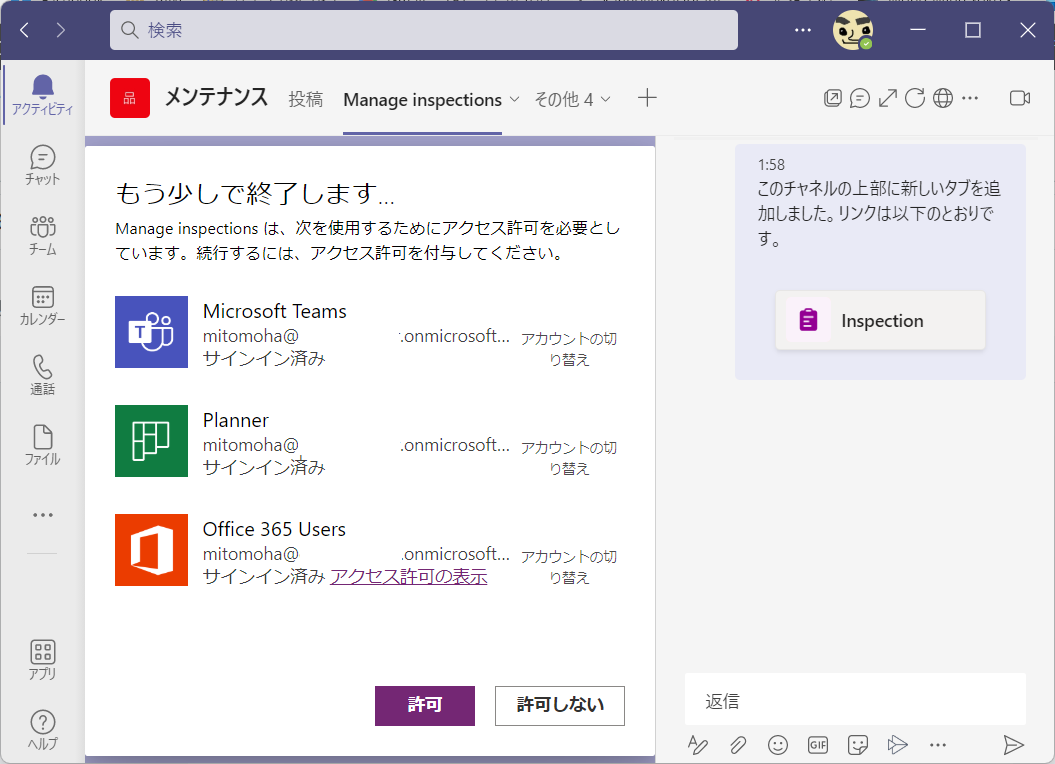Viewport: 1055px width, 764px height.
Task: Send the reply with the send arrow
Action: tap(1013, 744)
